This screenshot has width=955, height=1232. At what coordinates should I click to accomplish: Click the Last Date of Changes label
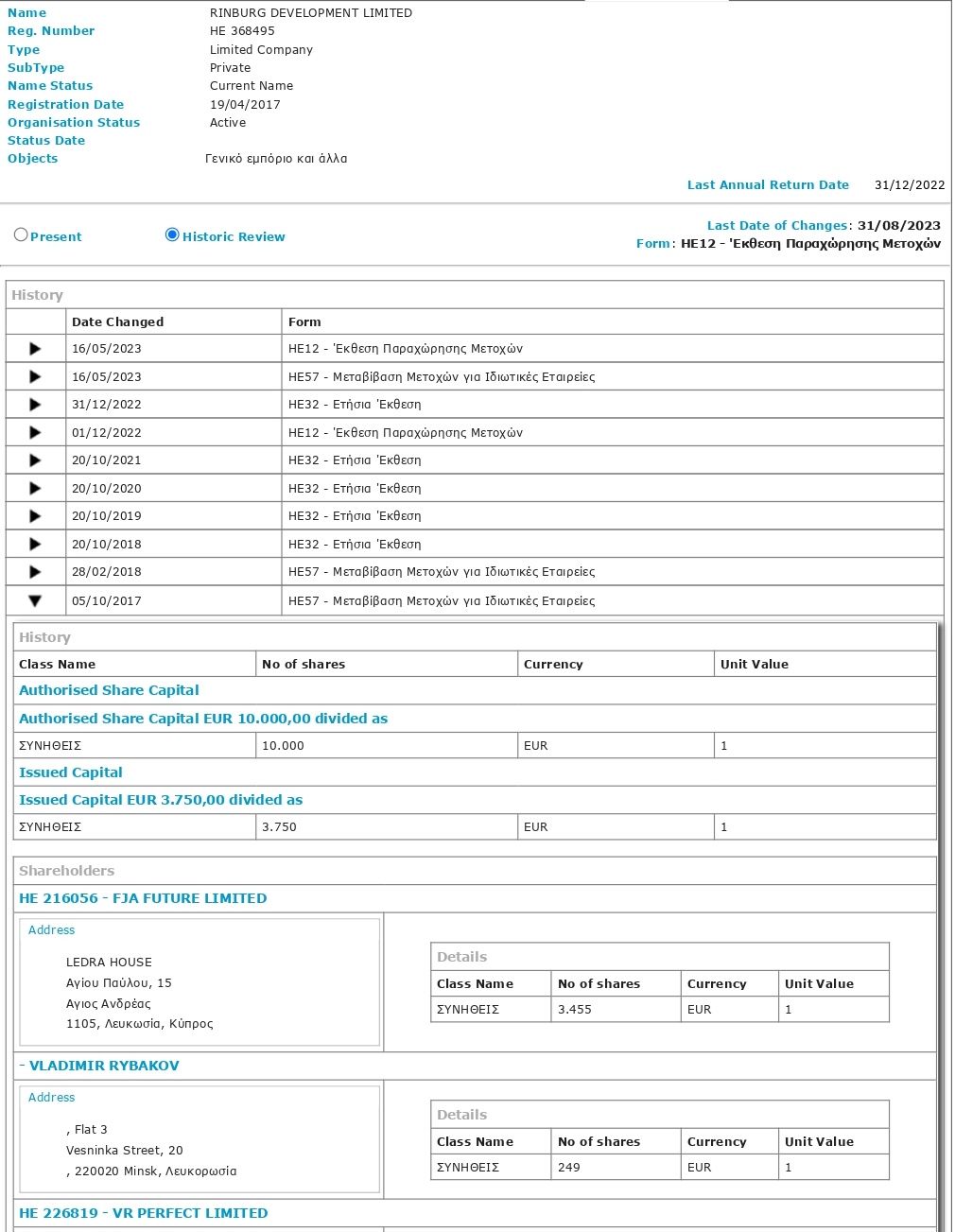point(777,225)
